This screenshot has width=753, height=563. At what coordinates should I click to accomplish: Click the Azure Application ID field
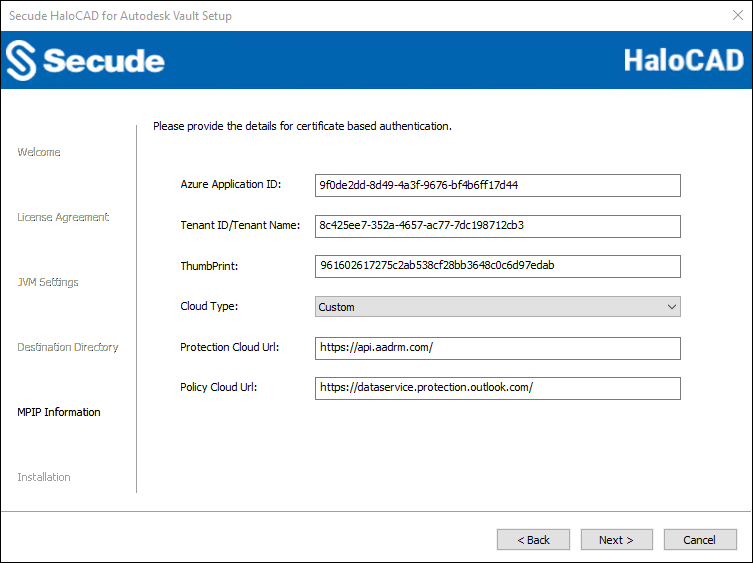(498, 185)
